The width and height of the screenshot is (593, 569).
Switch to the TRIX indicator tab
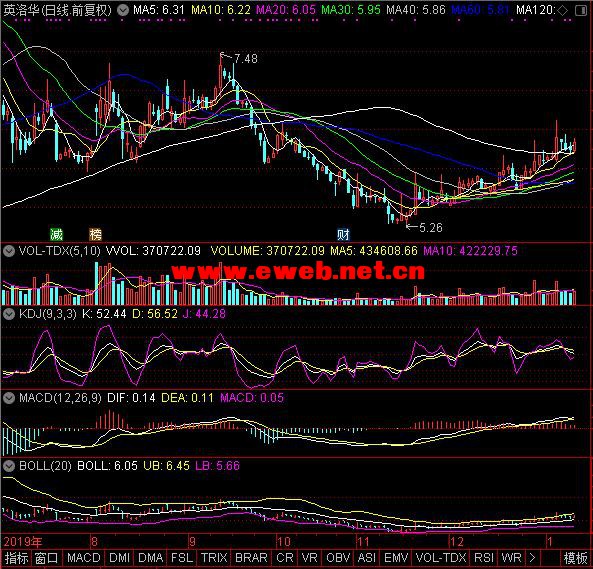214,558
